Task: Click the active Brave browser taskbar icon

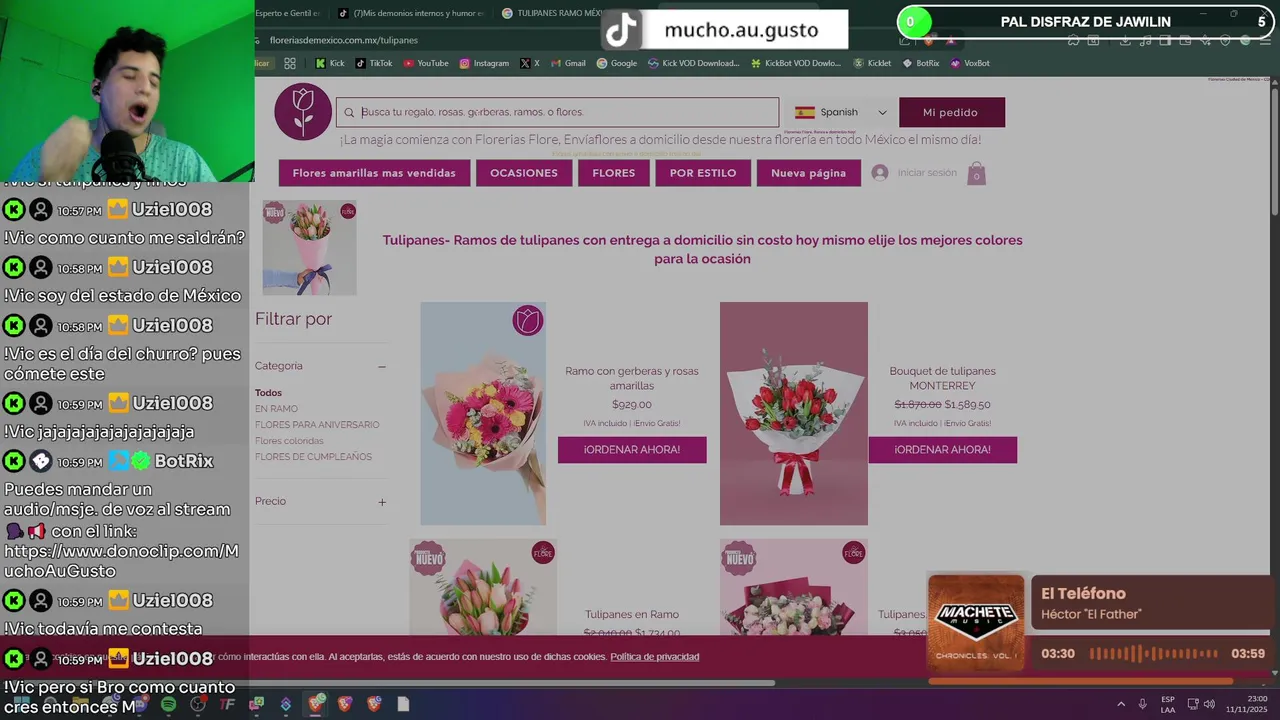Action: tap(316, 704)
